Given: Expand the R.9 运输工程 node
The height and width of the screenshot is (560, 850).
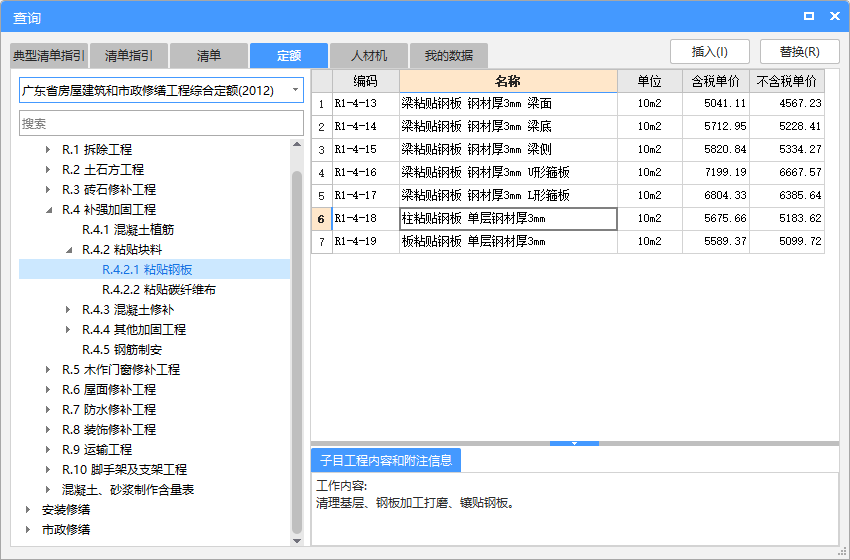Looking at the screenshot, I should tap(48, 449).
